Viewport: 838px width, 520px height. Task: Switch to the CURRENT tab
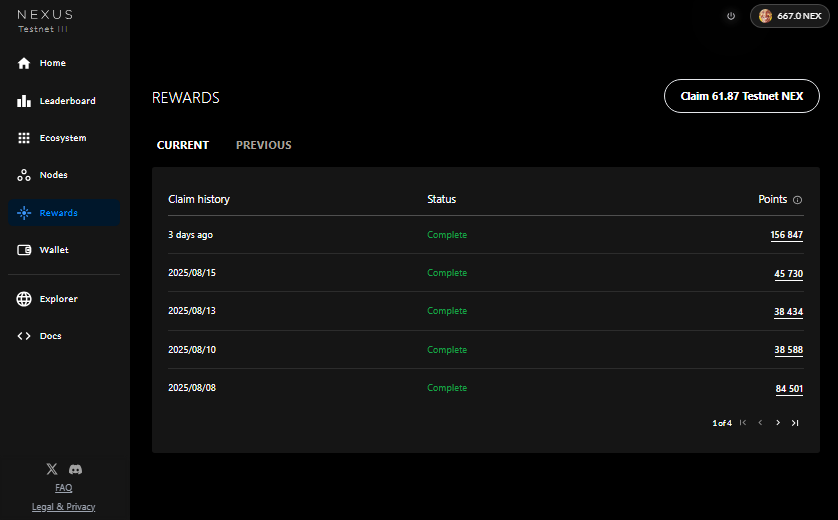pyautogui.click(x=183, y=145)
